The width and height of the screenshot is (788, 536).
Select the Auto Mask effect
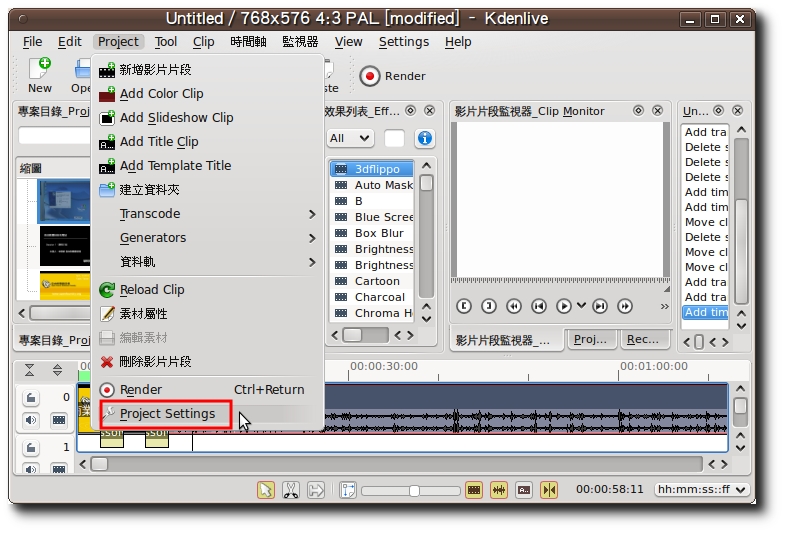(372, 185)
